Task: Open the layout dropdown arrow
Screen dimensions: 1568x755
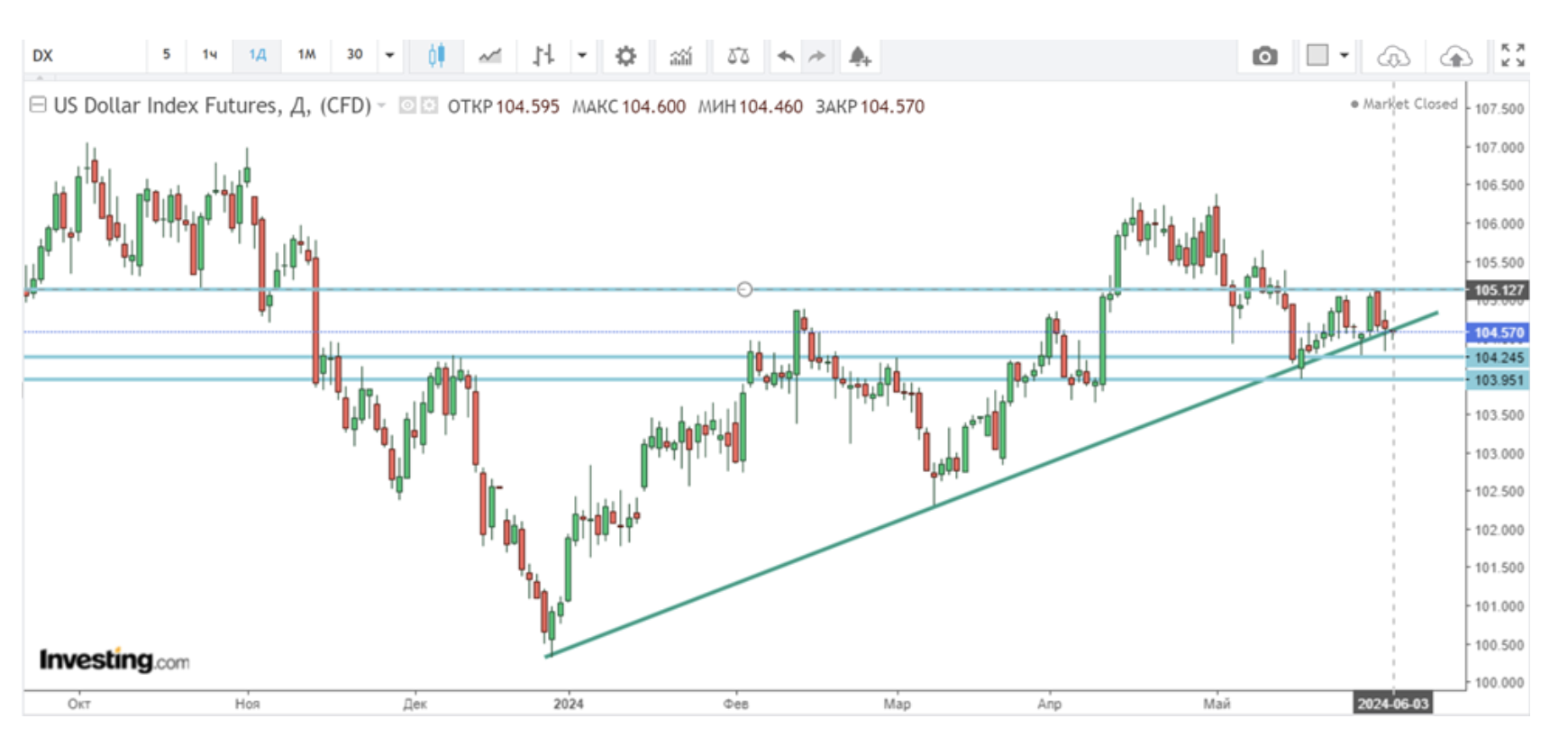Action: coord(1344,55)
